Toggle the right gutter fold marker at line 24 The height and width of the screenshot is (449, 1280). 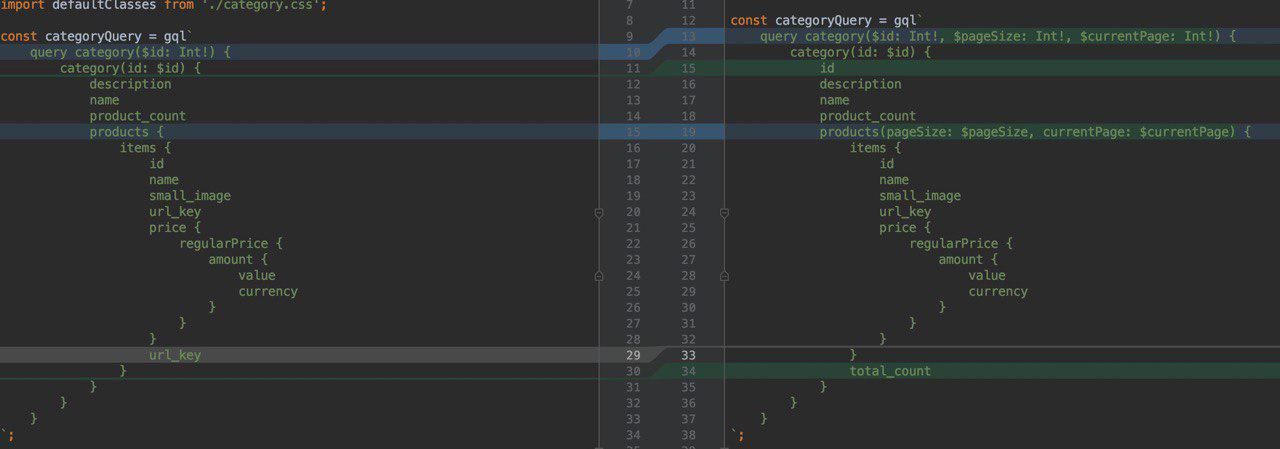tap(724, 212)
